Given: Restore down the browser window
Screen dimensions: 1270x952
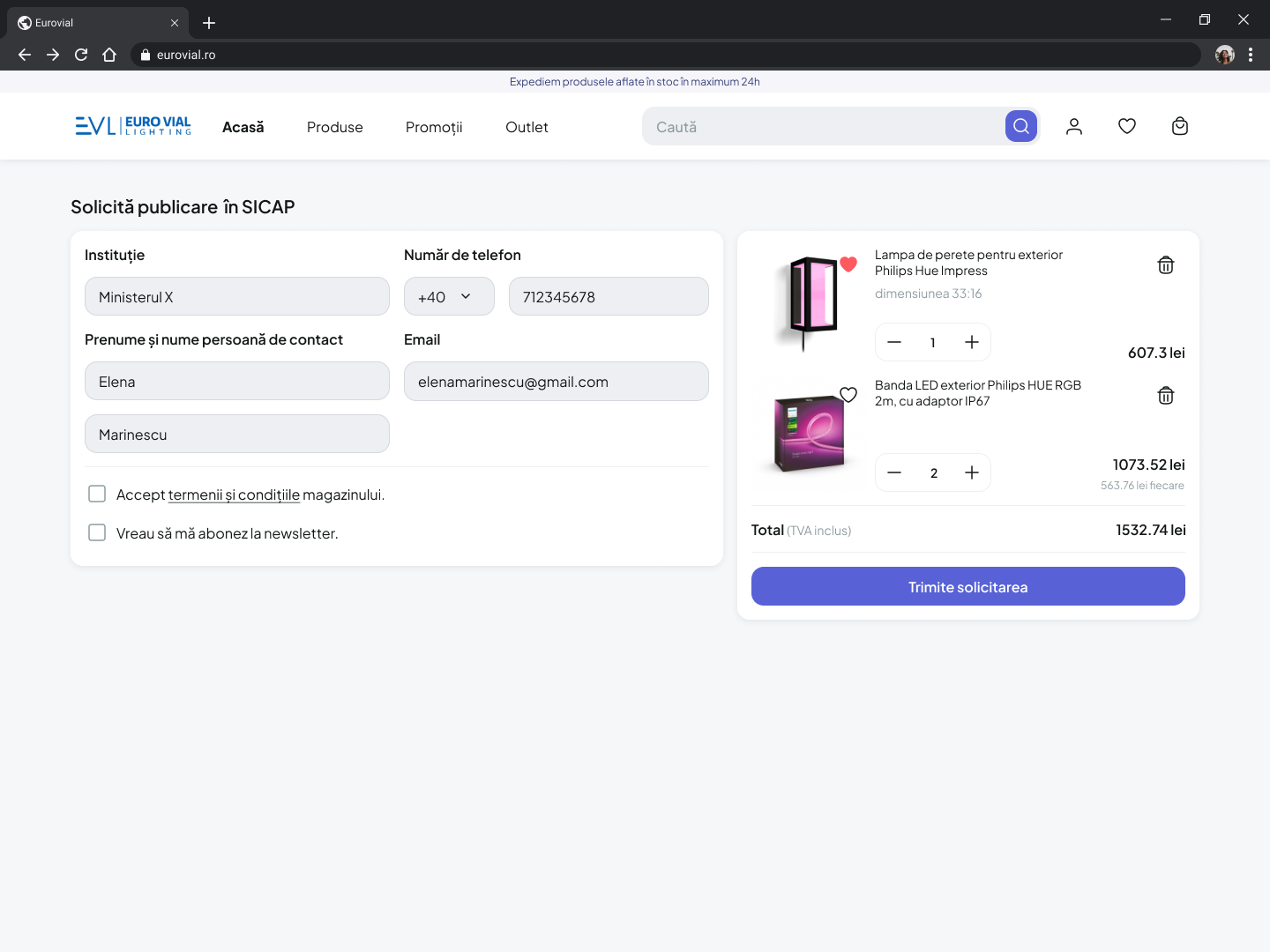Looking at the screenshot, I should tap(1205, 19).
